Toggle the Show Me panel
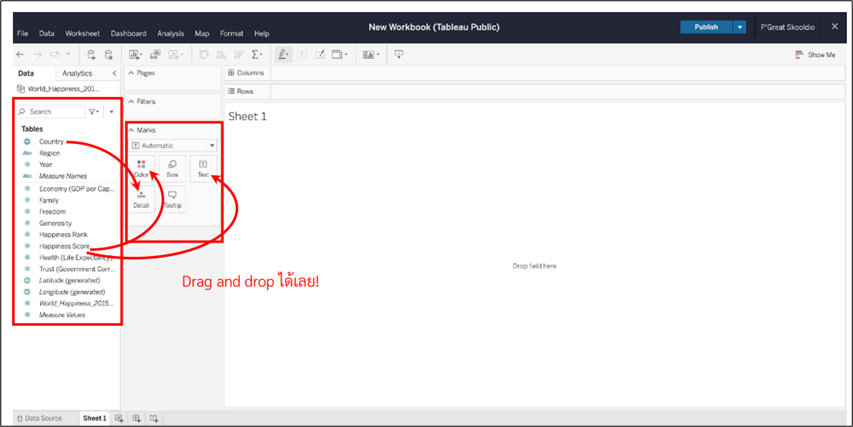Screen dimensions: 853x427 [x=814, y=55]
